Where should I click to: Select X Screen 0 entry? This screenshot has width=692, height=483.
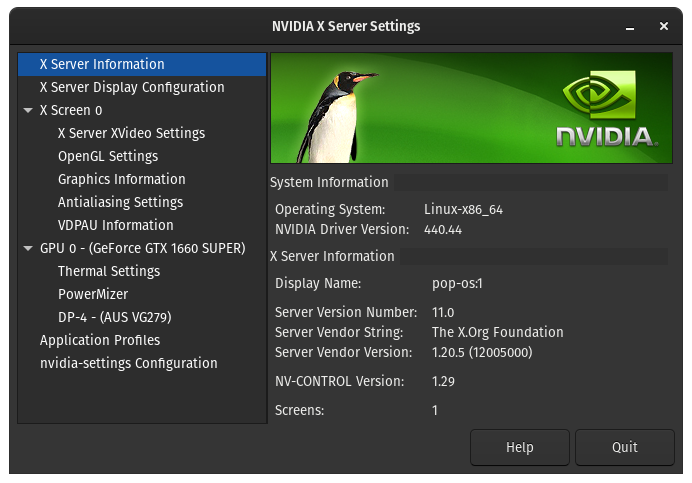click(71, 110)
